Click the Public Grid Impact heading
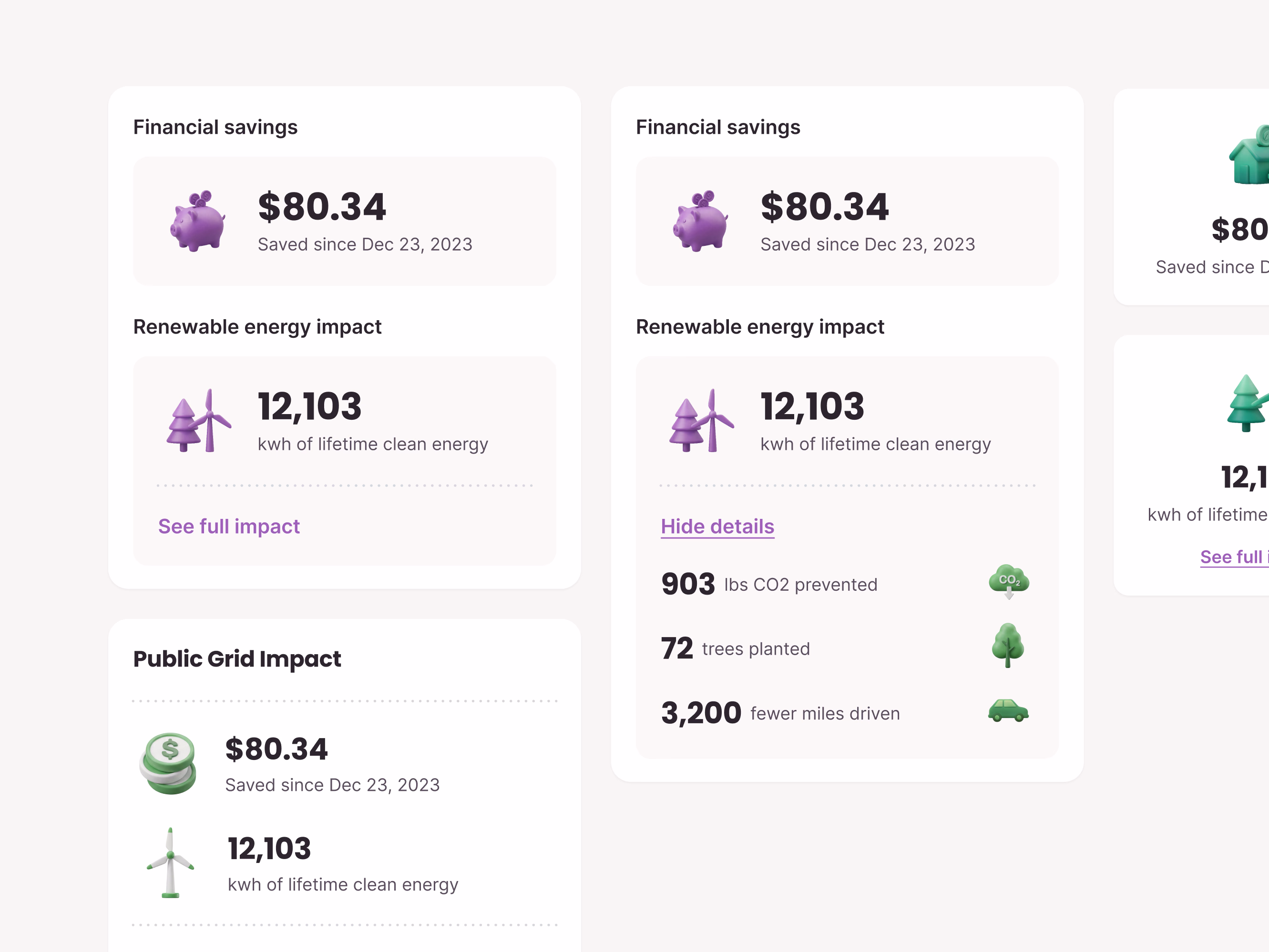Viewport: 1269px width, 952px height. [237, 659]
